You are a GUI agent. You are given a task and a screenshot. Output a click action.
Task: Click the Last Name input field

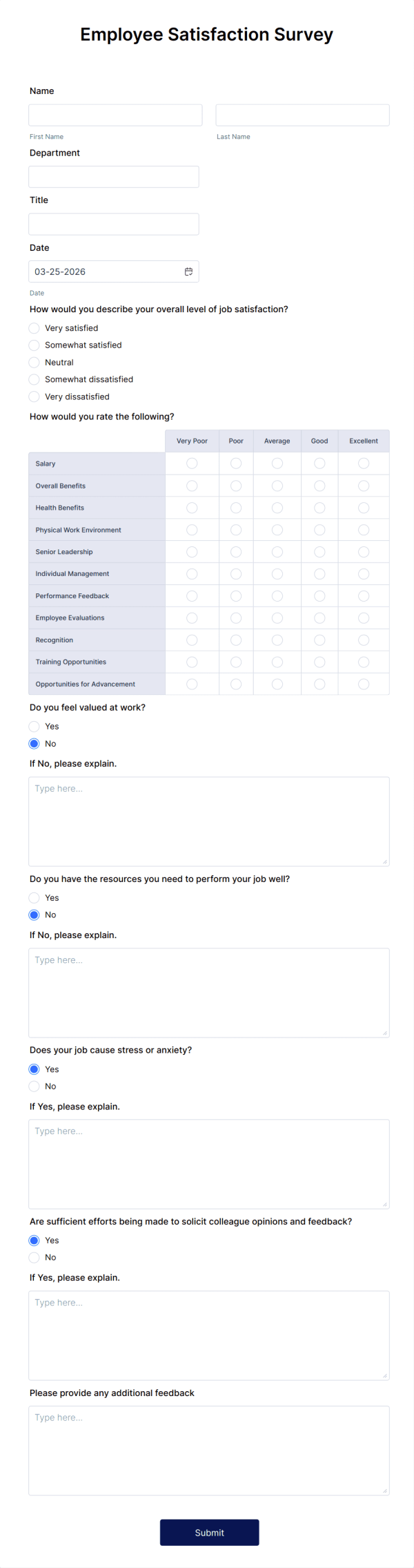302,115
